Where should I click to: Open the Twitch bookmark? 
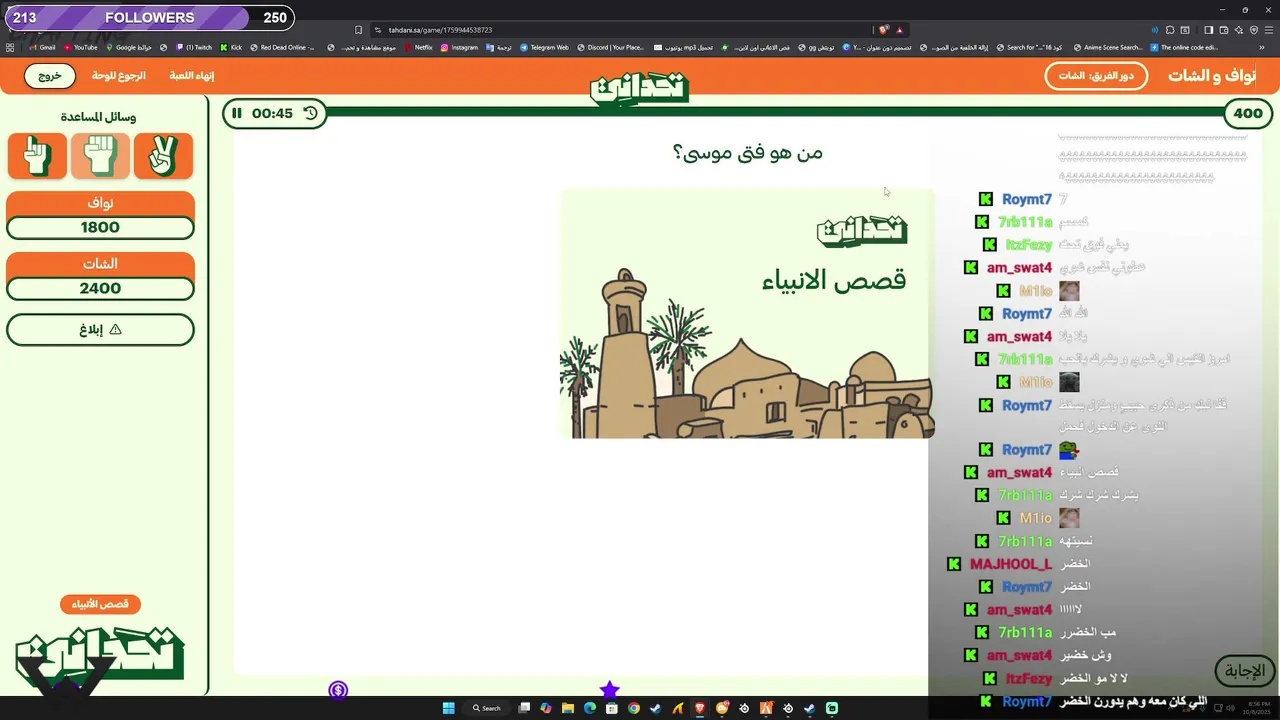point(194,47)
